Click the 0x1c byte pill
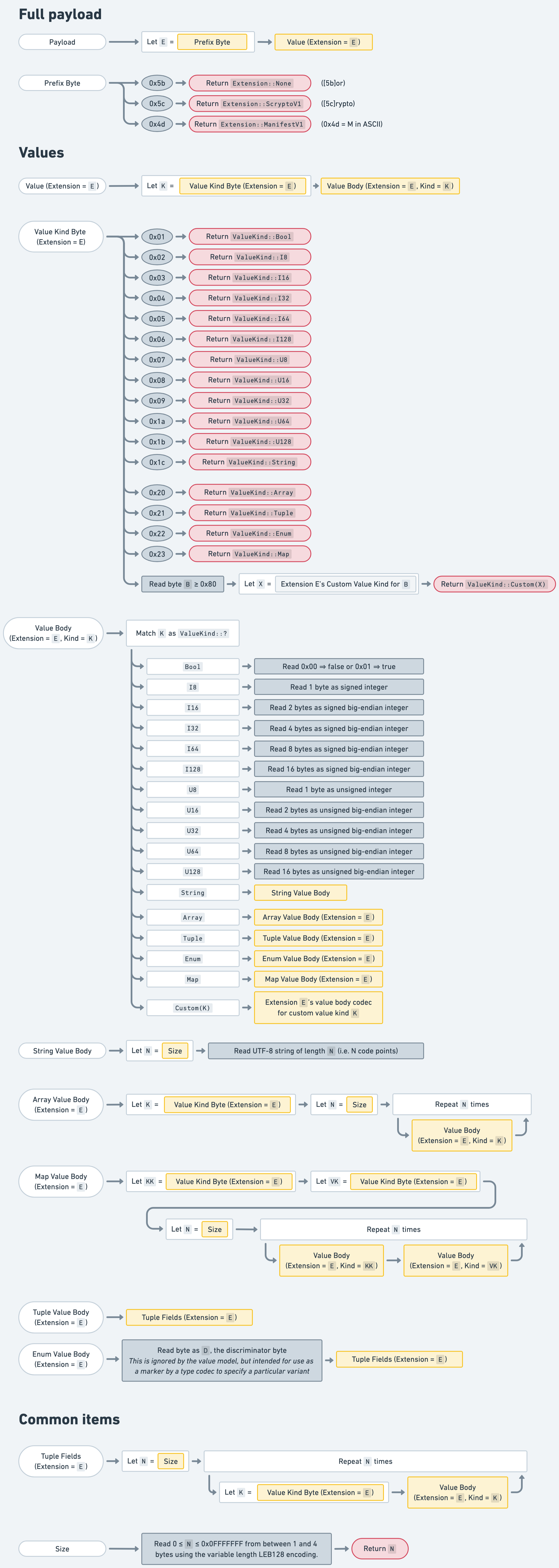 pos(157,462)
